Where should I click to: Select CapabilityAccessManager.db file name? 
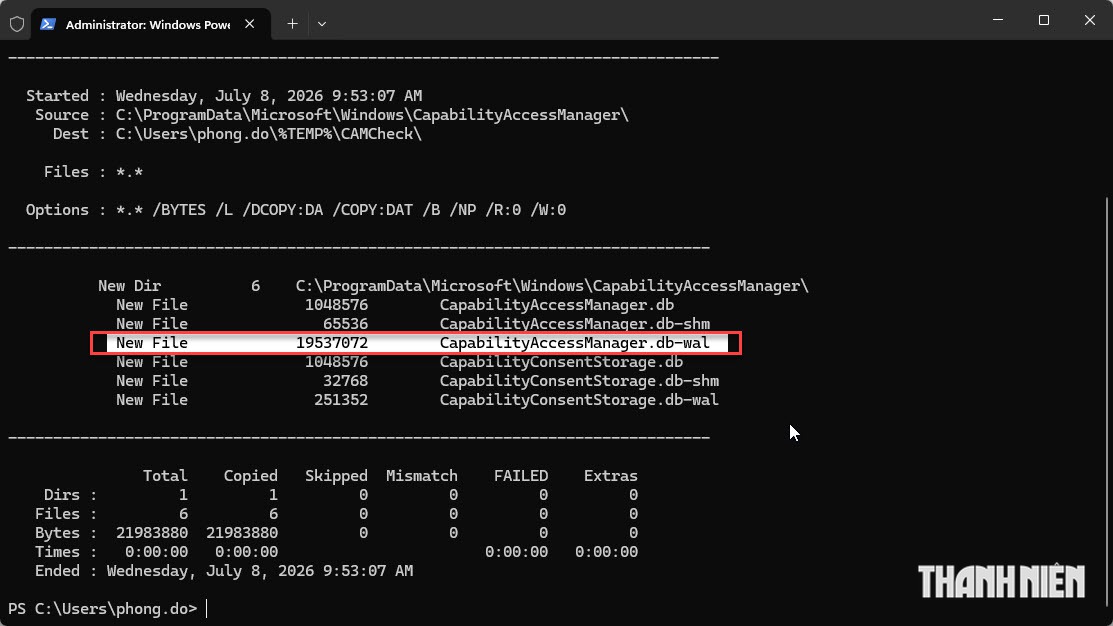tap(556, 305)
